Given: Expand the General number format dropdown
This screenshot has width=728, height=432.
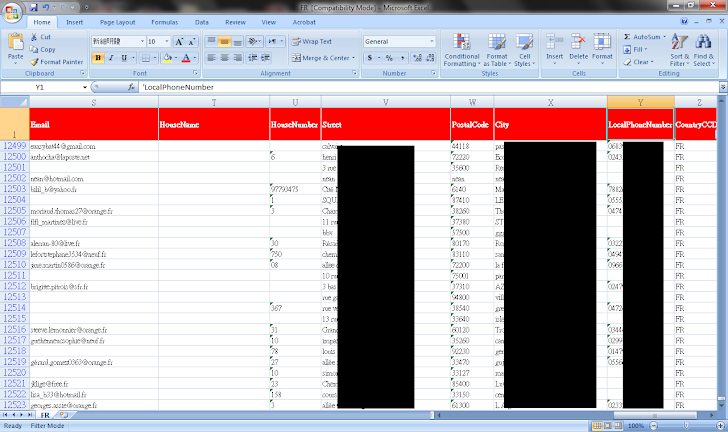Looking at the screenshot, I should [432, 42].
